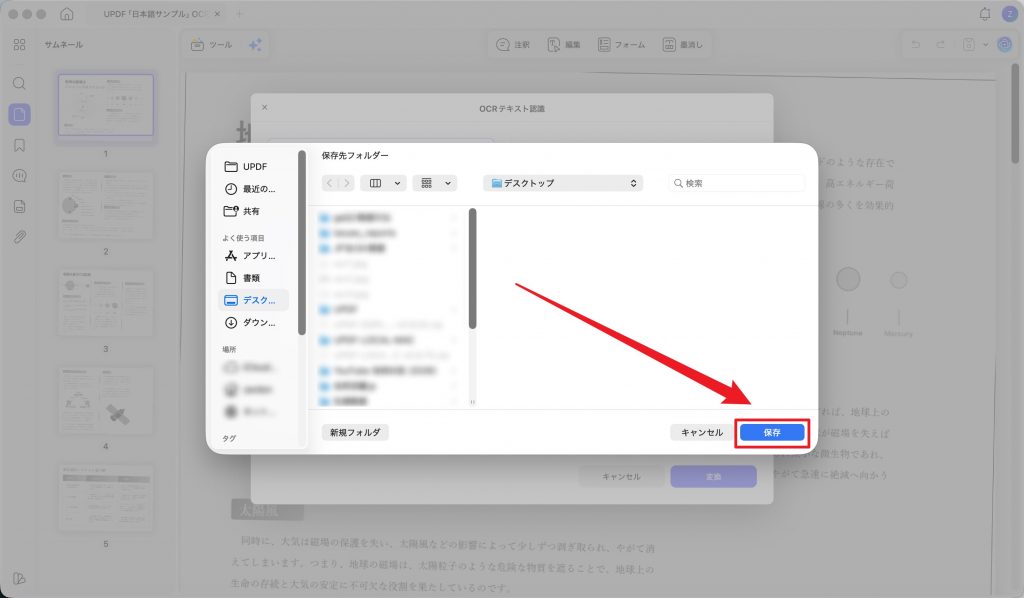Open the search icon in left rail
1024x598 pixels.
tap(20, 84)
